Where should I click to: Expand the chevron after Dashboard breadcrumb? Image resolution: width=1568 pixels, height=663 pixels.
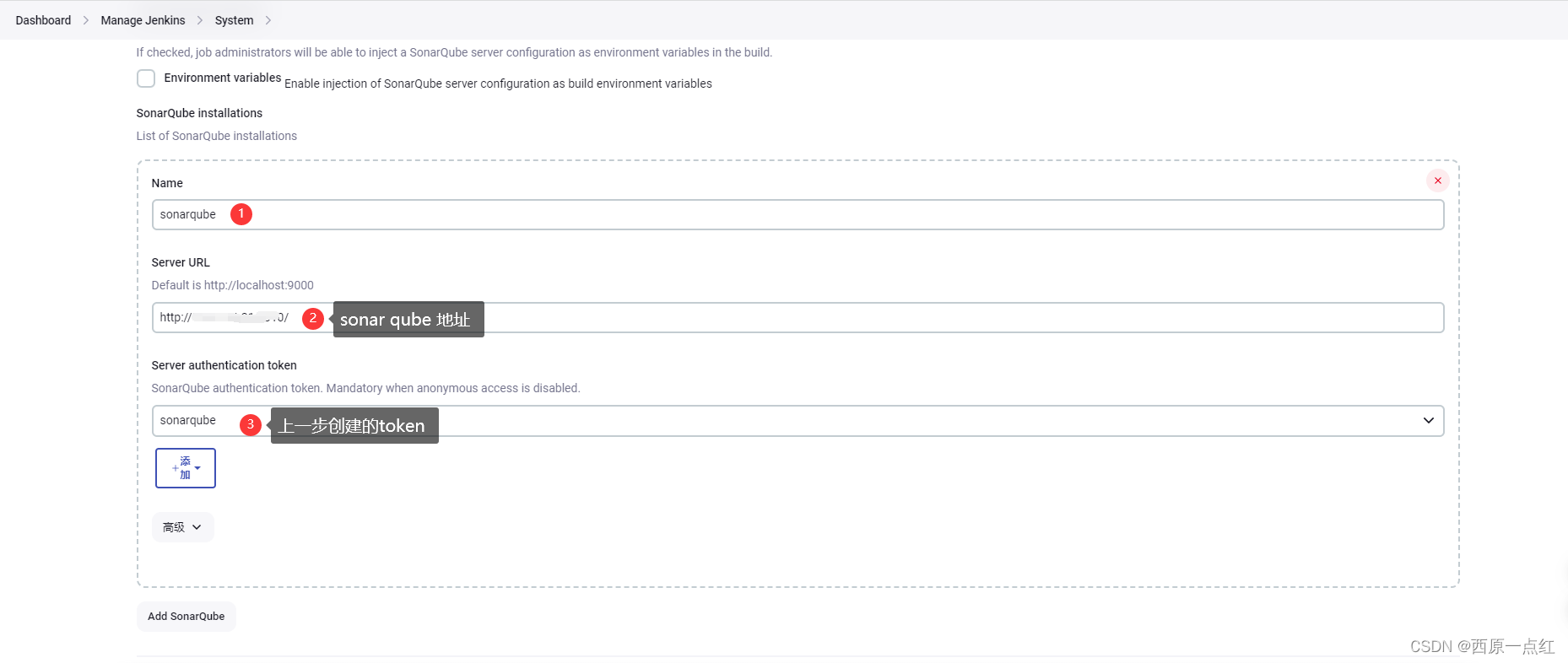[86, 20]
